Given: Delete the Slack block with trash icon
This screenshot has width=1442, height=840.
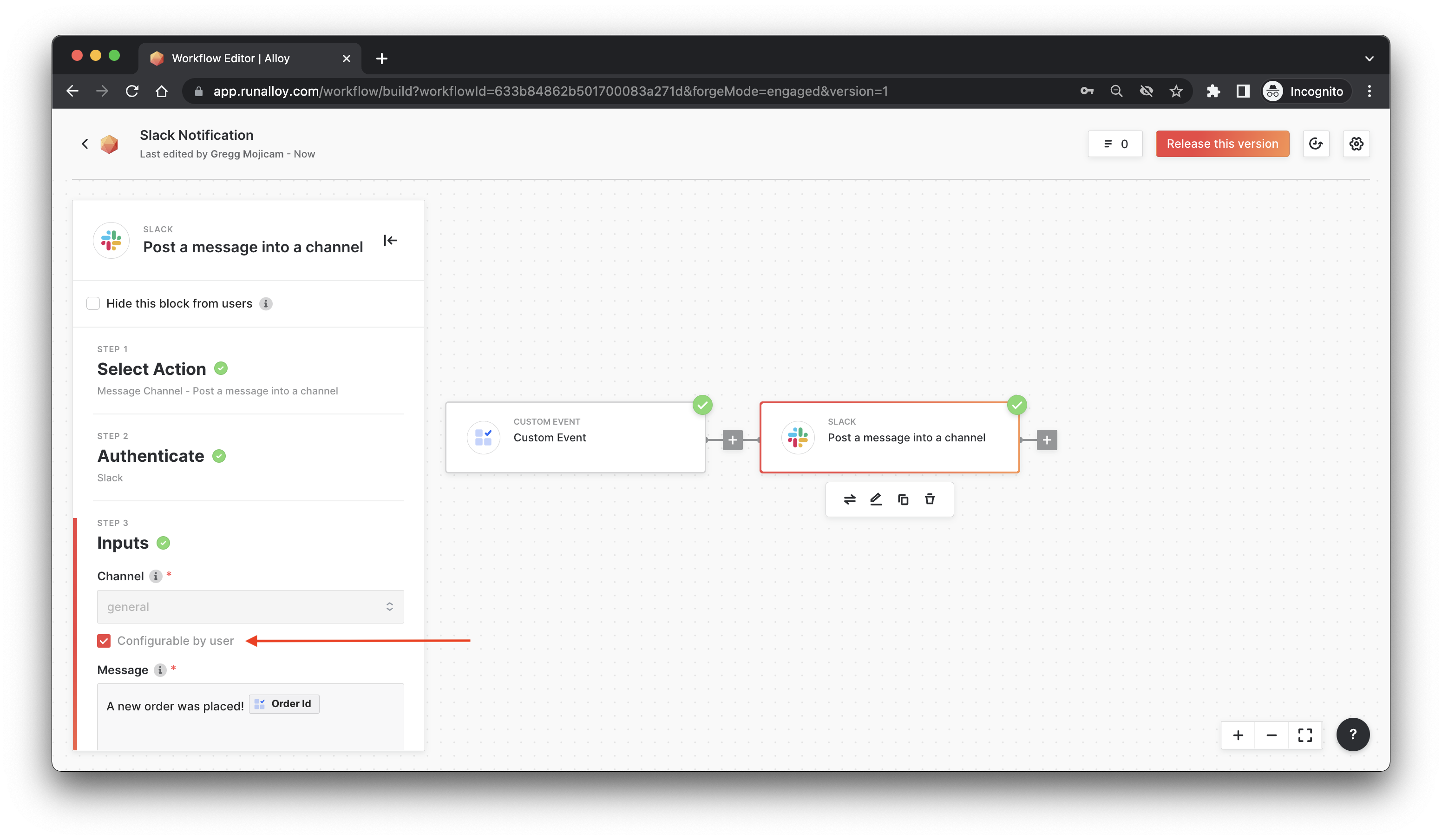Looking at the screenshot, I should [930, 499].
